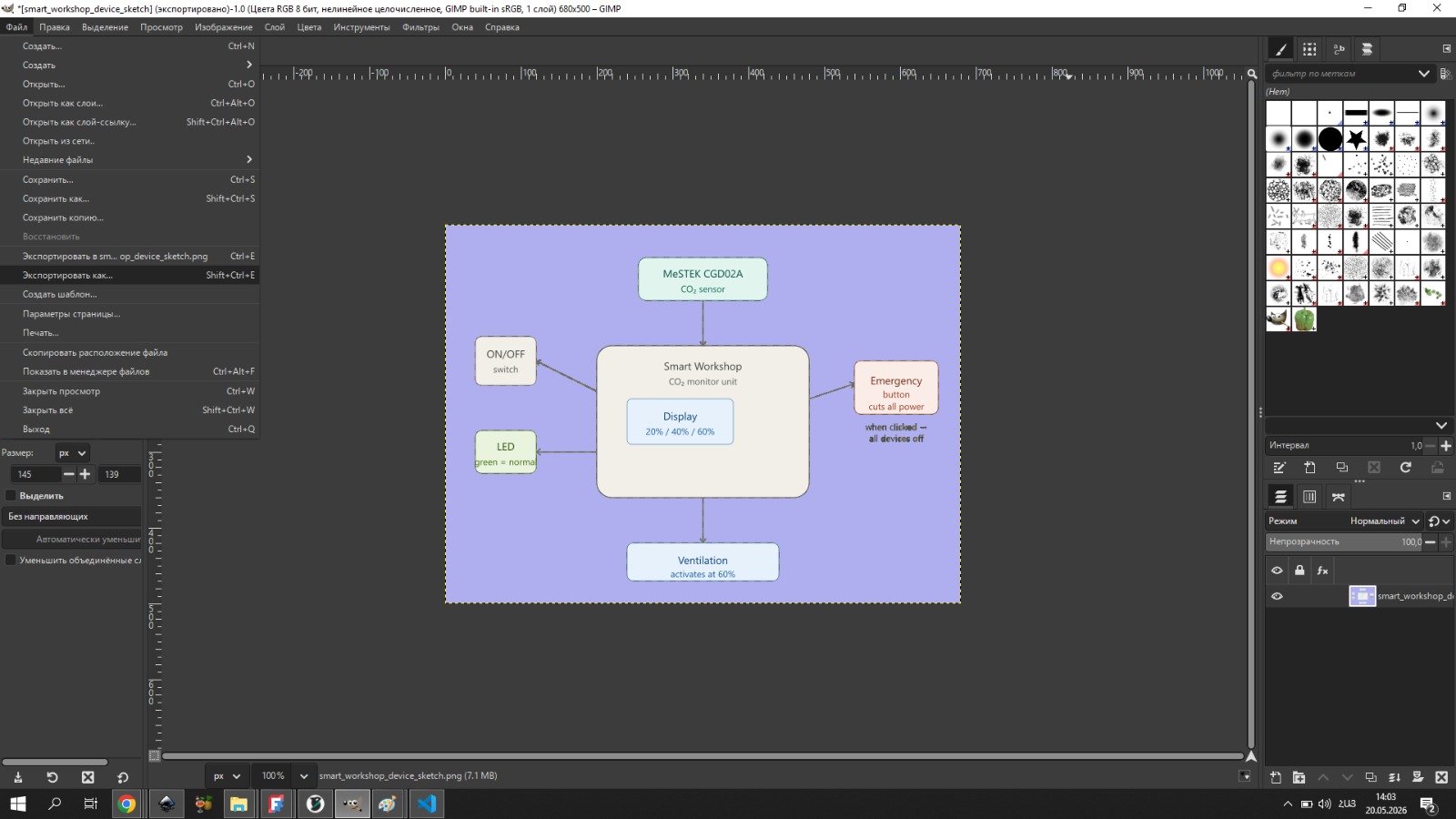
Task: Delete the current layer
Action: pos(1441,777)
